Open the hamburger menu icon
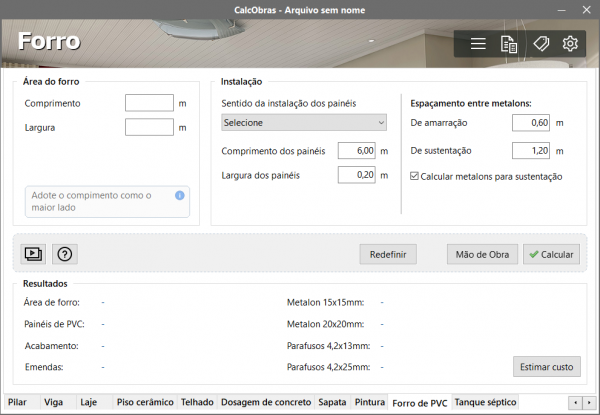 click(x=478, y=44)
